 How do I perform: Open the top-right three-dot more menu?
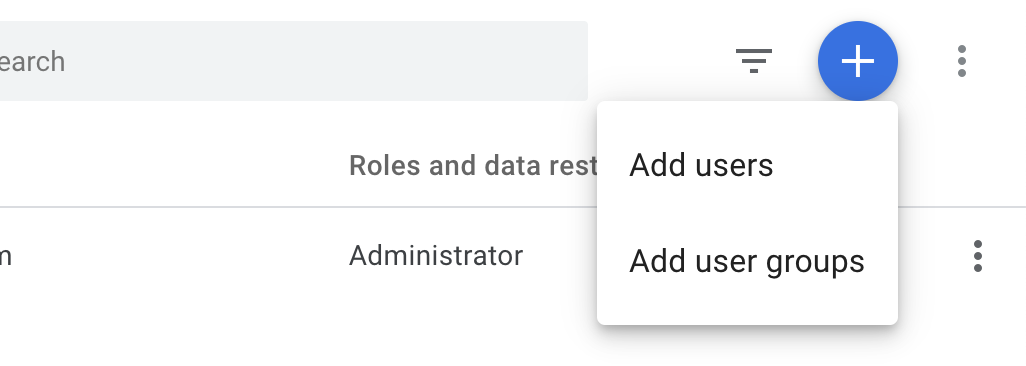click(961, 61)
